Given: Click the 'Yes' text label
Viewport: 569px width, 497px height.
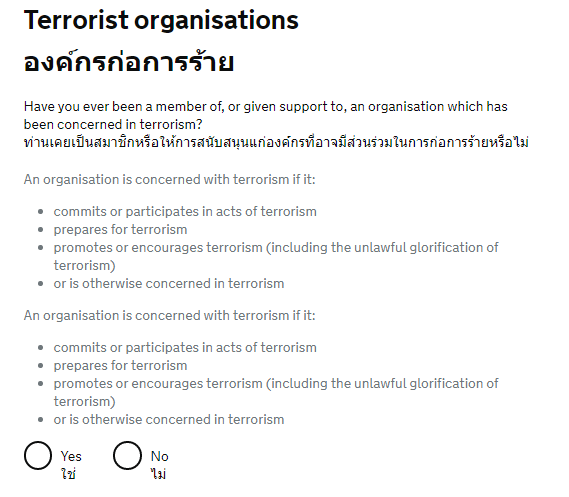Looking at the screenshot, I should pyautogui.click(x=71, y=456).
